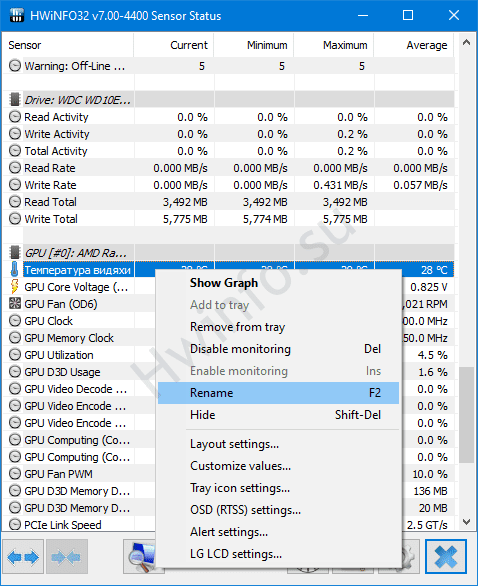Click the thermometer icon of GPU temperature row
The image size is (478, 586).
14,270
